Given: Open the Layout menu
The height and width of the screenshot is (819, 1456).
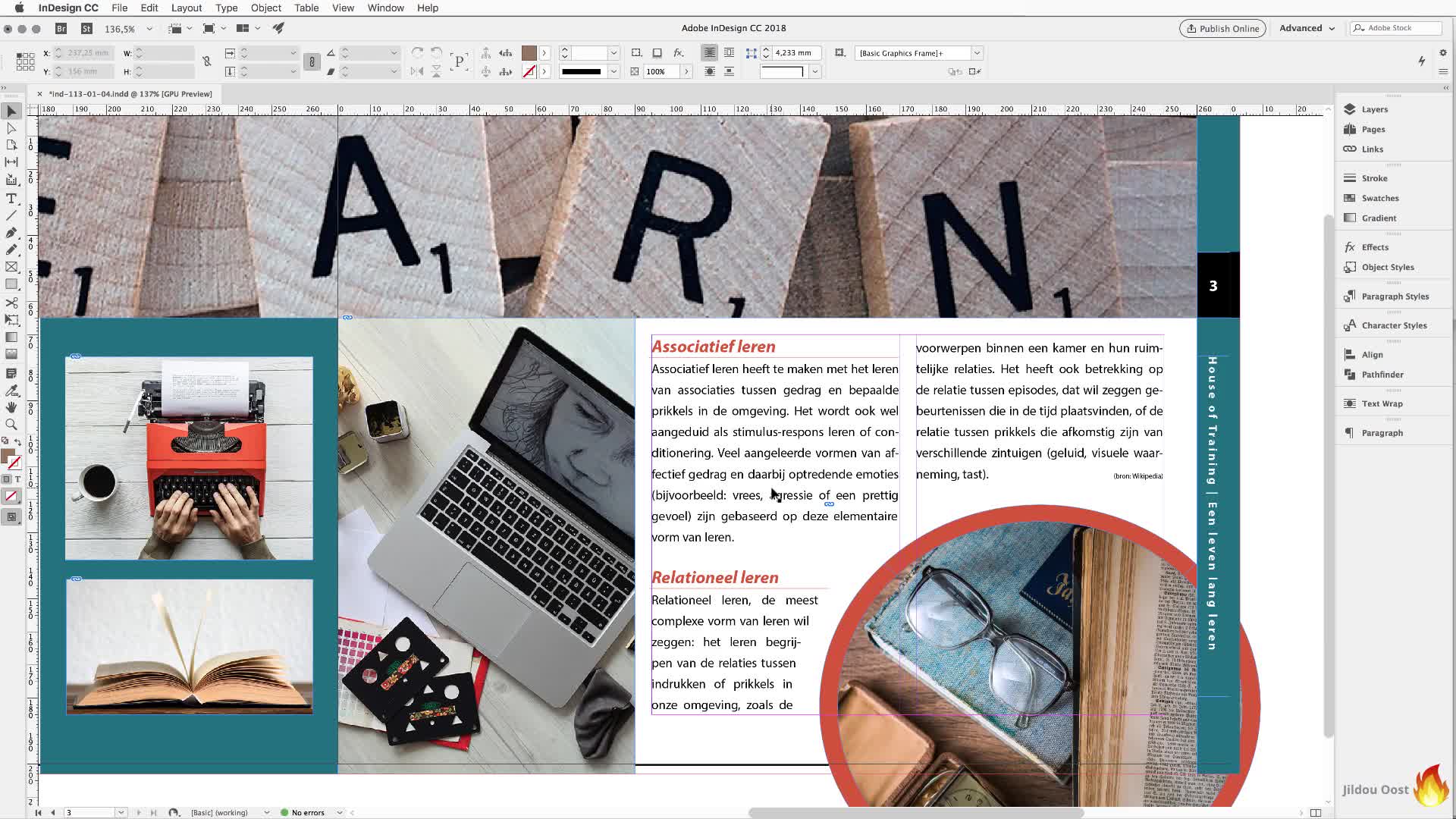Looking at the screenshot, I should [x=187, y=8].
